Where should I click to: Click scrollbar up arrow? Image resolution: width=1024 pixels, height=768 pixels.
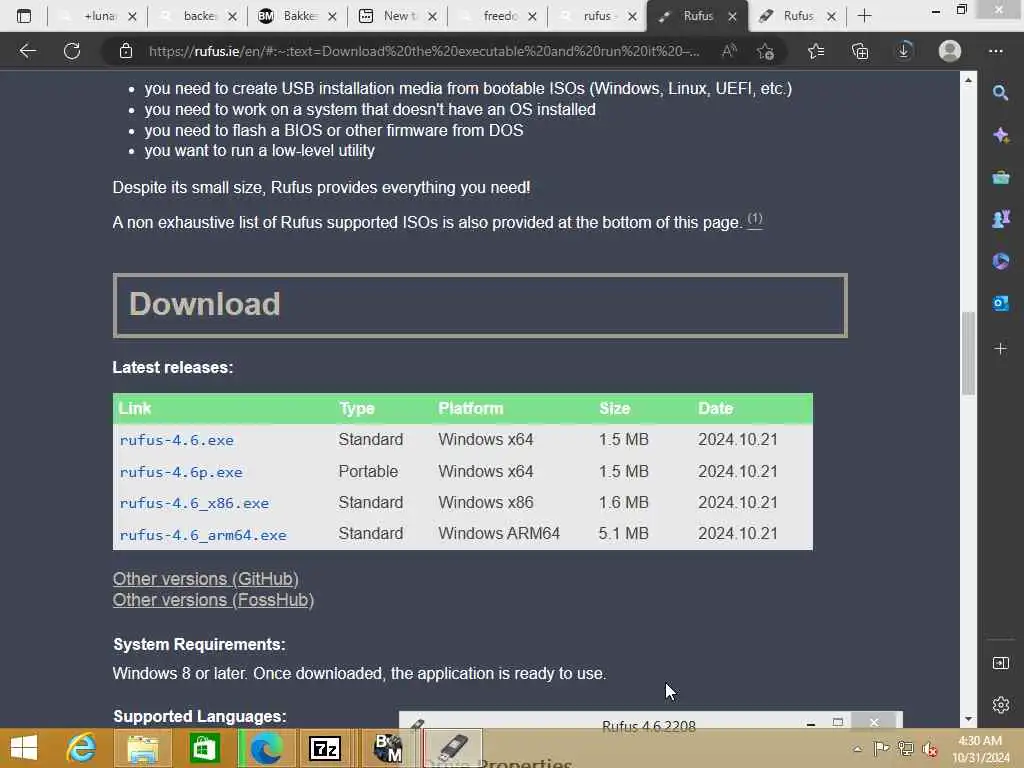pyautogui.click(x=968, y=80)
